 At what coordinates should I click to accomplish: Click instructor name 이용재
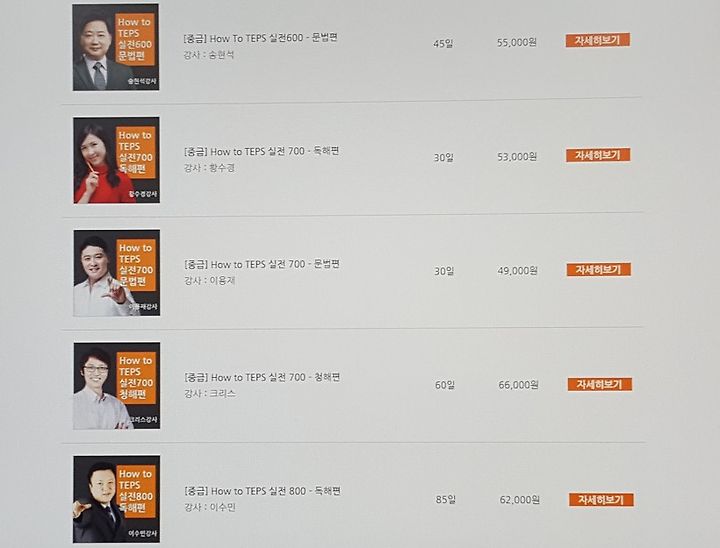pos(222,281)
